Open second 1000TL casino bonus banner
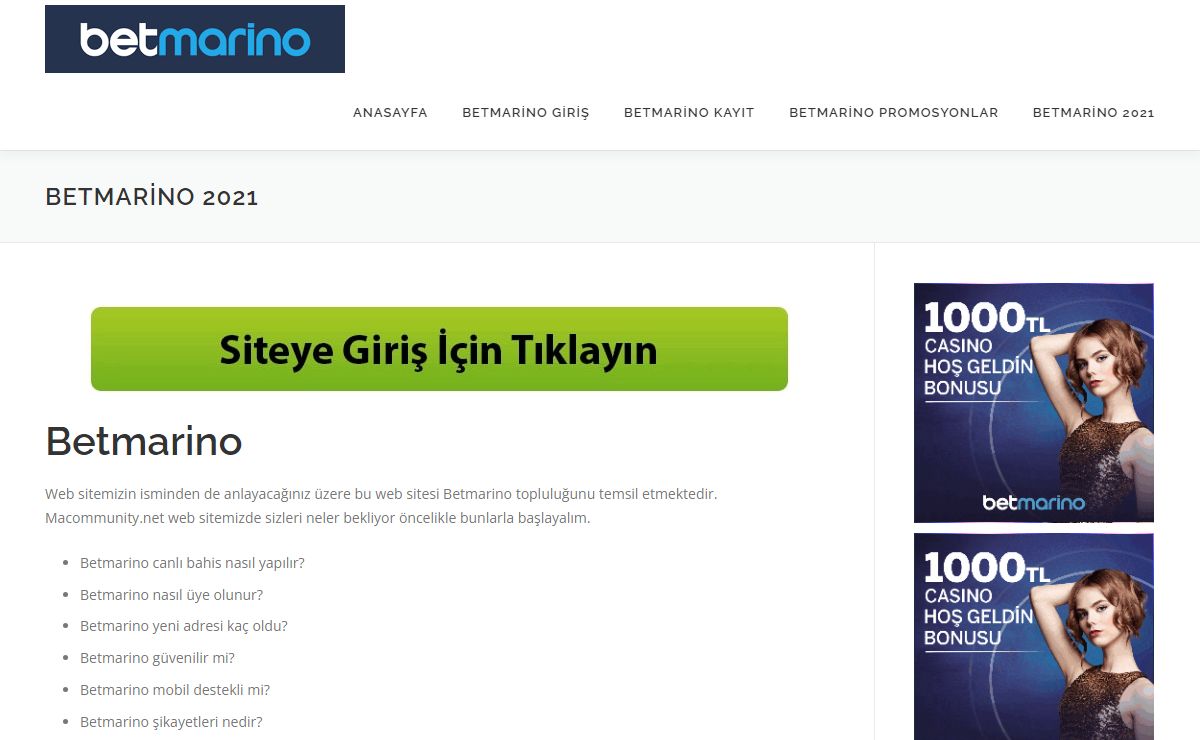 pos(1034,637)
